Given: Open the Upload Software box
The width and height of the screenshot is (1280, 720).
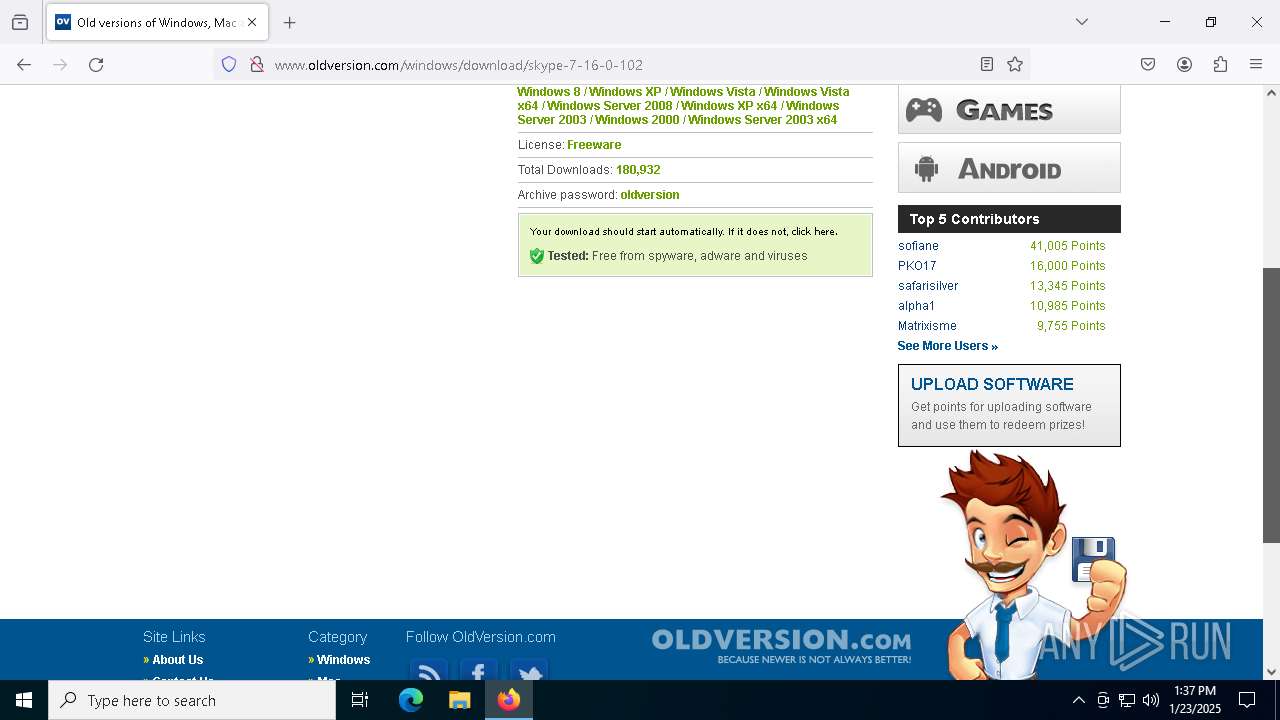Looking at the screenshot, I should point(1009,405).
